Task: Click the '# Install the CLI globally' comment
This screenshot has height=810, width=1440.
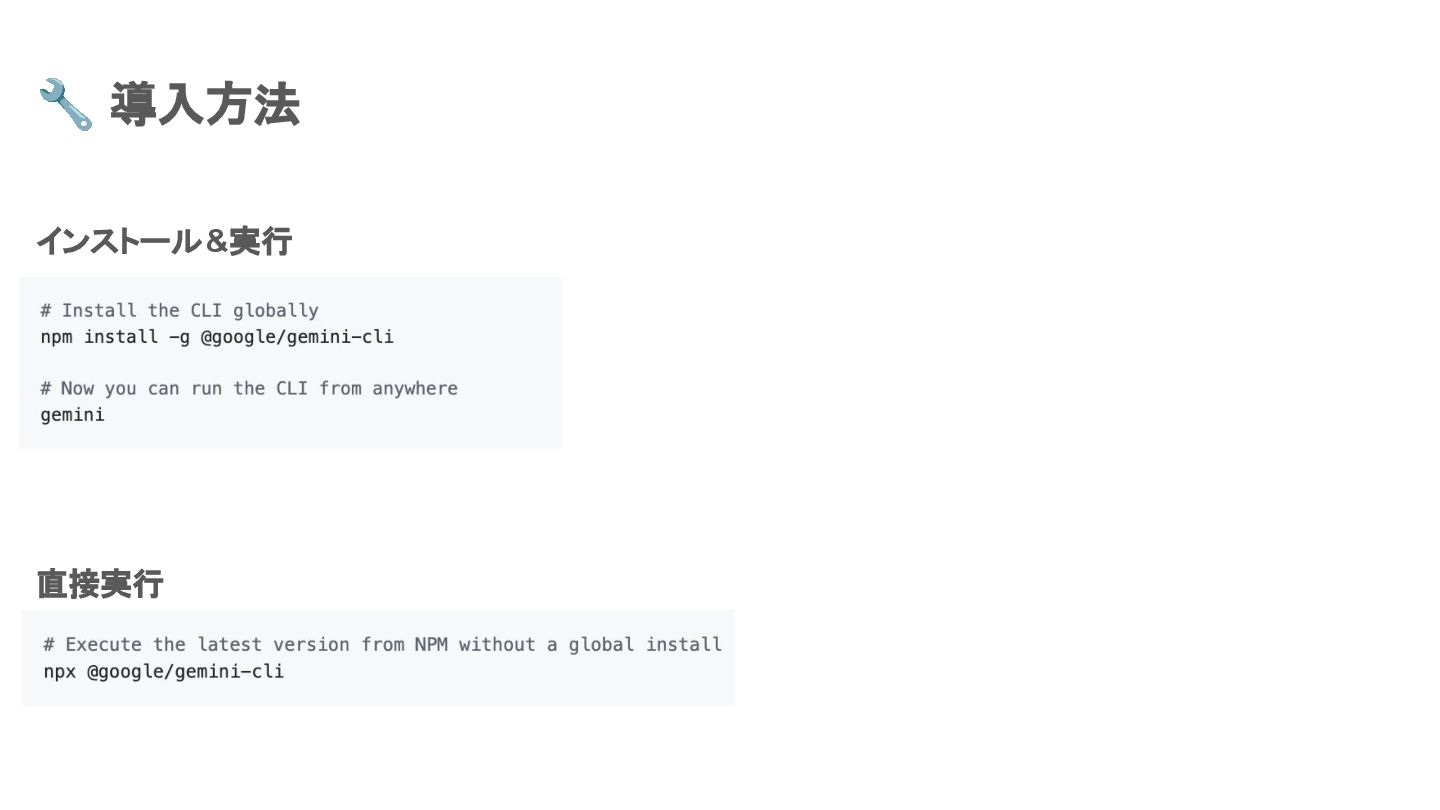Action: click(180, 310)
